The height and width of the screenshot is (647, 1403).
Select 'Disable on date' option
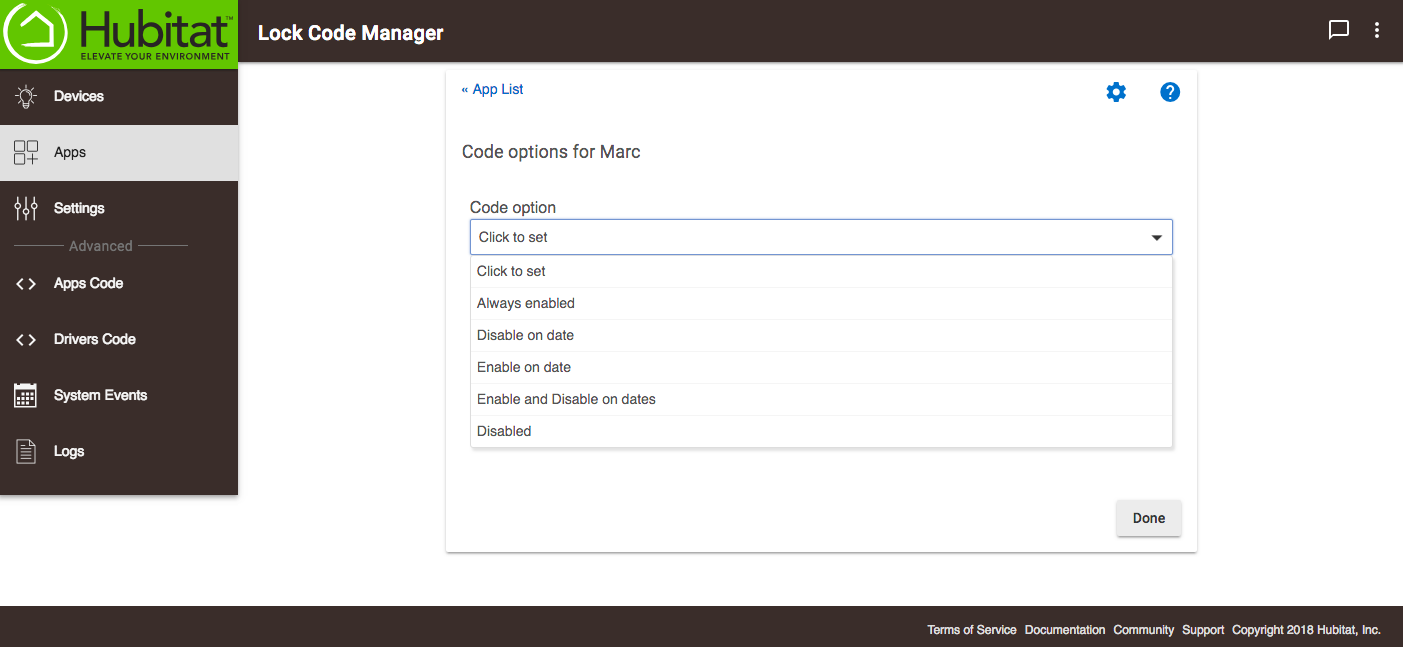pyautogui.click(x=525, y=335)
